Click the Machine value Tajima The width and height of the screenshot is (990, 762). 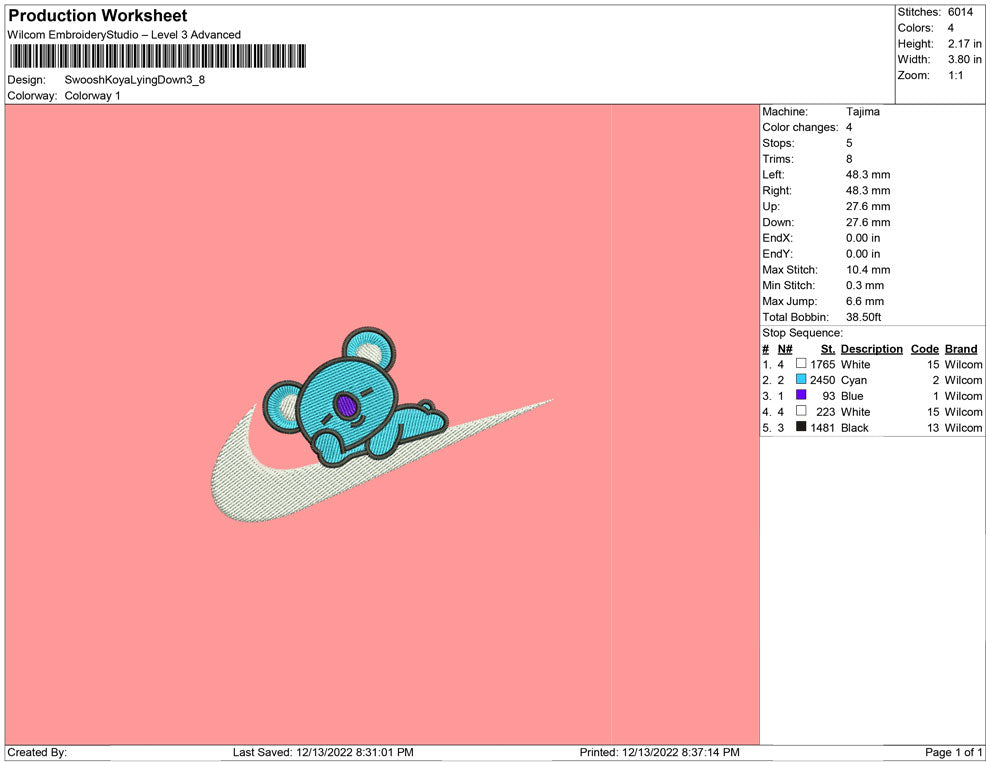tap(863, 112)
